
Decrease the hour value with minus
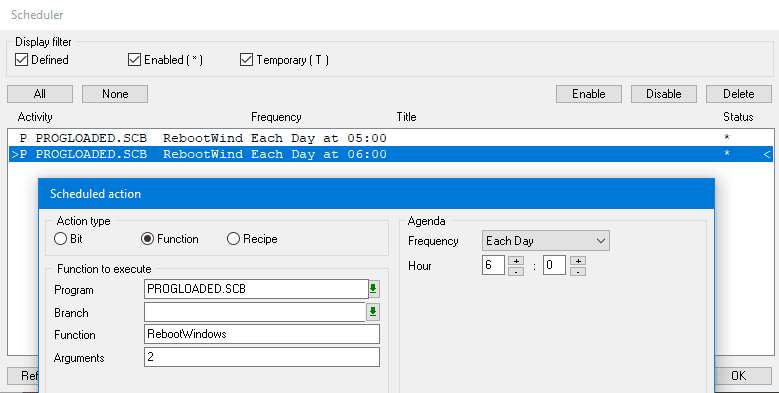point(516,271)
